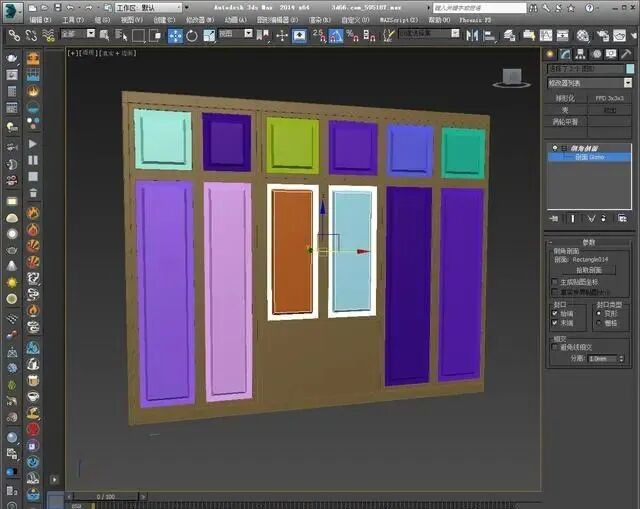The width and height of the screenshot is (640, 509).
Task: Click the Help question mark icon
Action: point(589,7)
